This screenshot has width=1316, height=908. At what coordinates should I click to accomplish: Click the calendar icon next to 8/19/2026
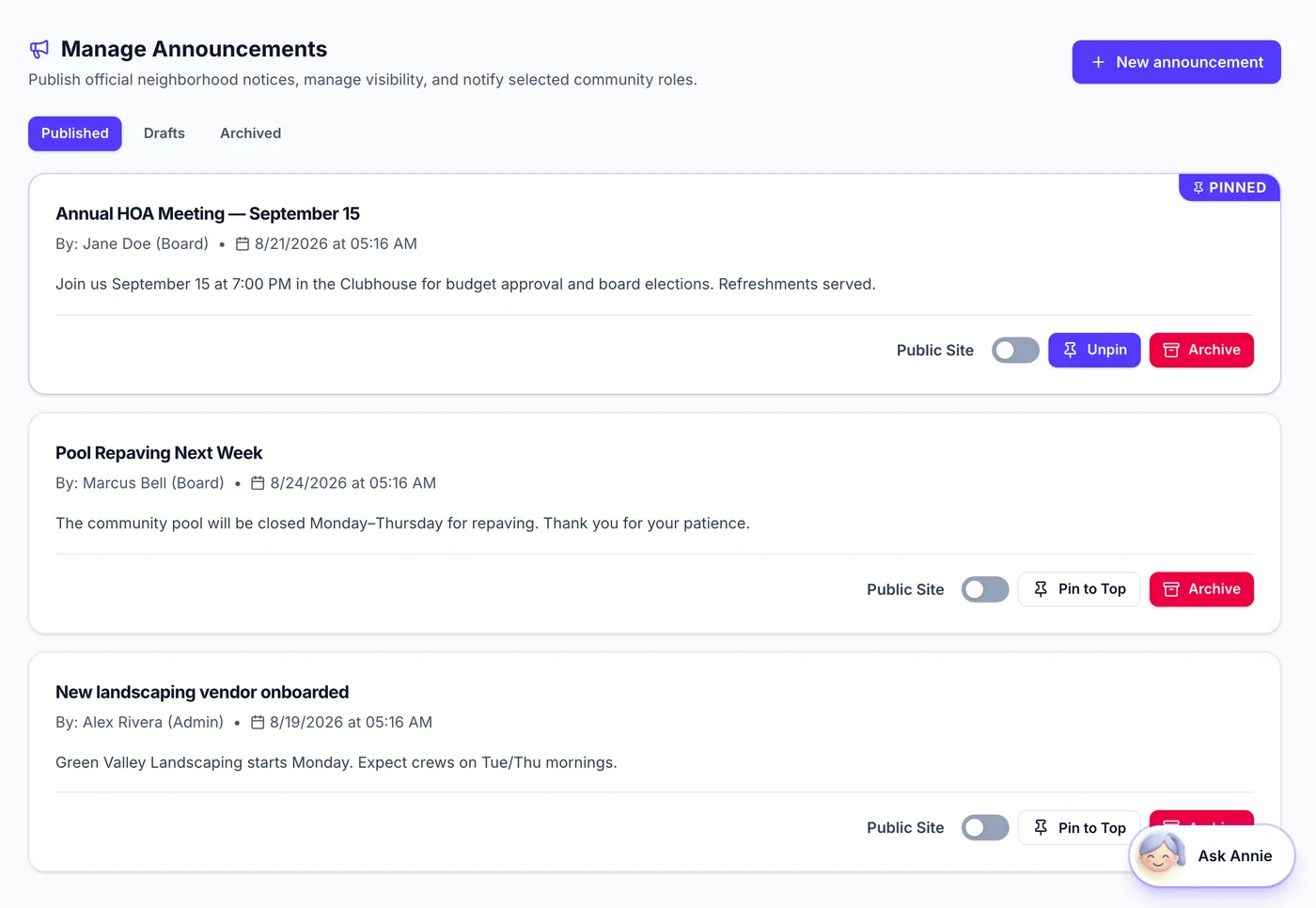click(x=258, y=723)
